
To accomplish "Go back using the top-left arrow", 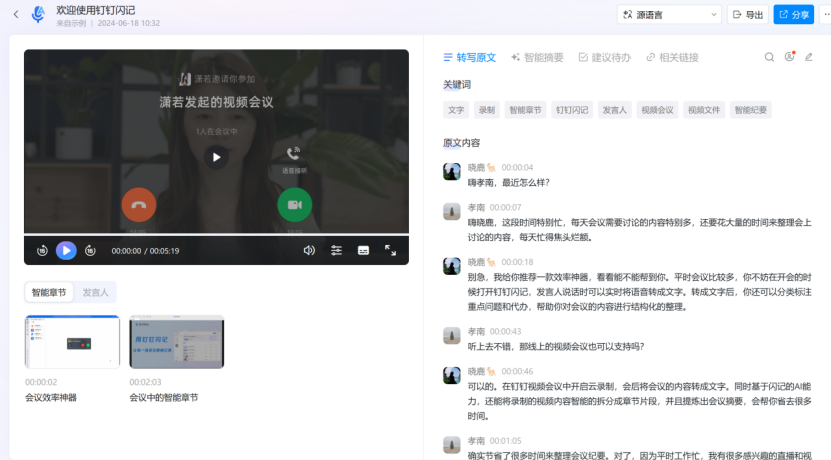I will (16, 14).
